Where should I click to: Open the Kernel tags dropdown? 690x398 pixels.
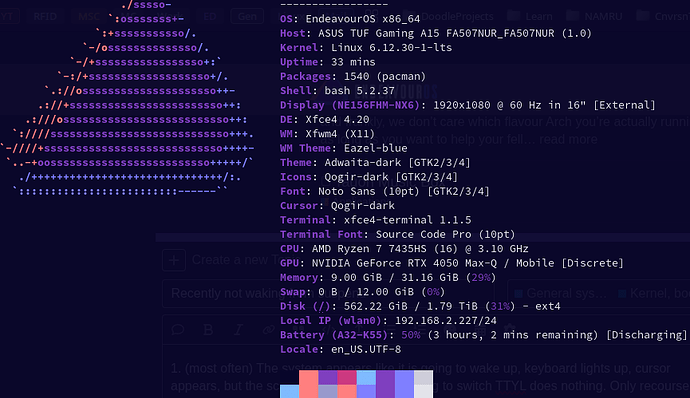[653, 293]
